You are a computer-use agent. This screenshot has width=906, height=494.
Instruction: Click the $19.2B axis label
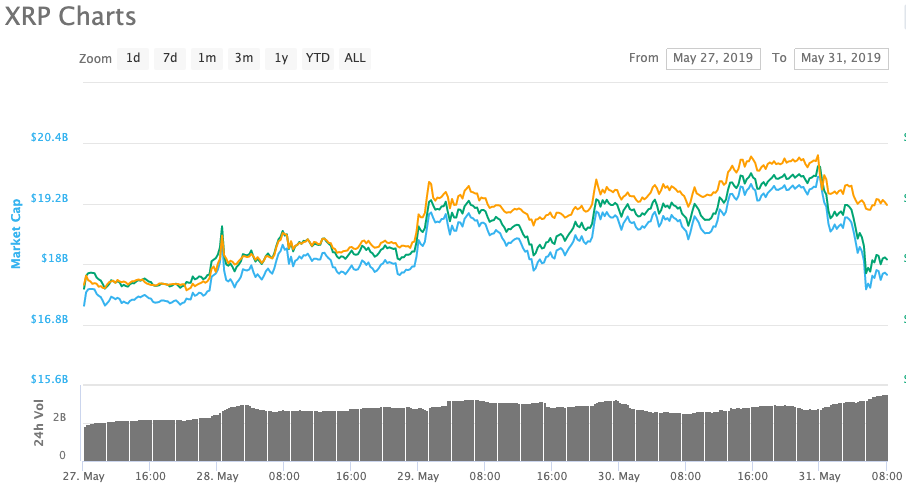pos(50,198)
